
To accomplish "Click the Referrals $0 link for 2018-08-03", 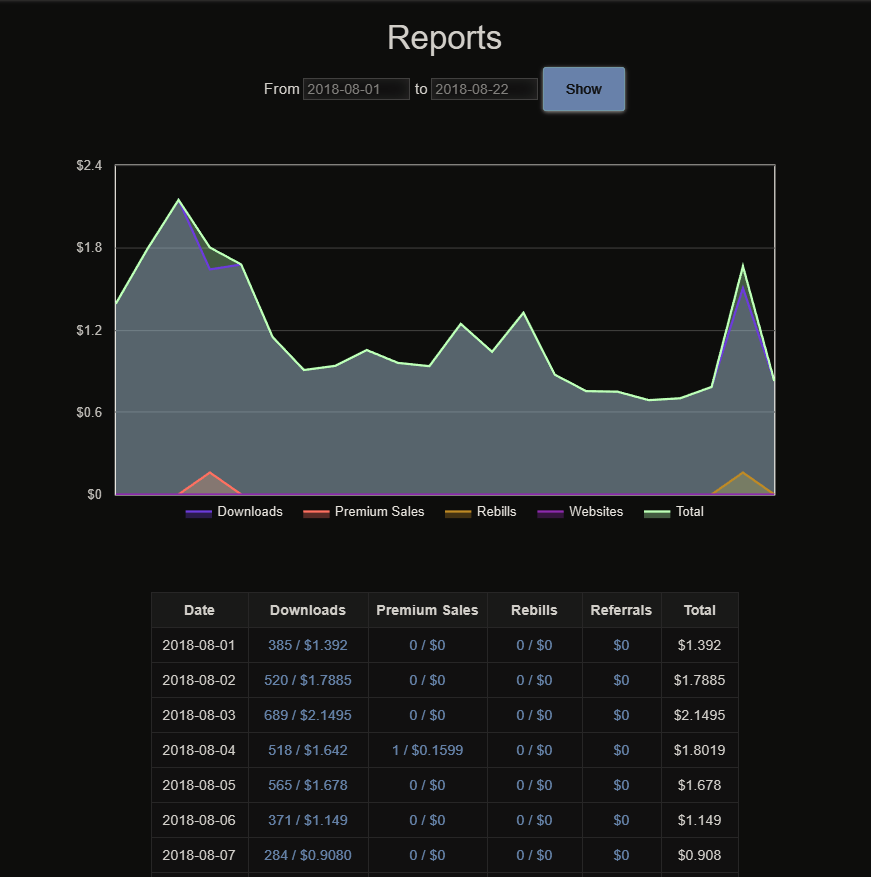I will pyautogui.click(x=621, y=715).
